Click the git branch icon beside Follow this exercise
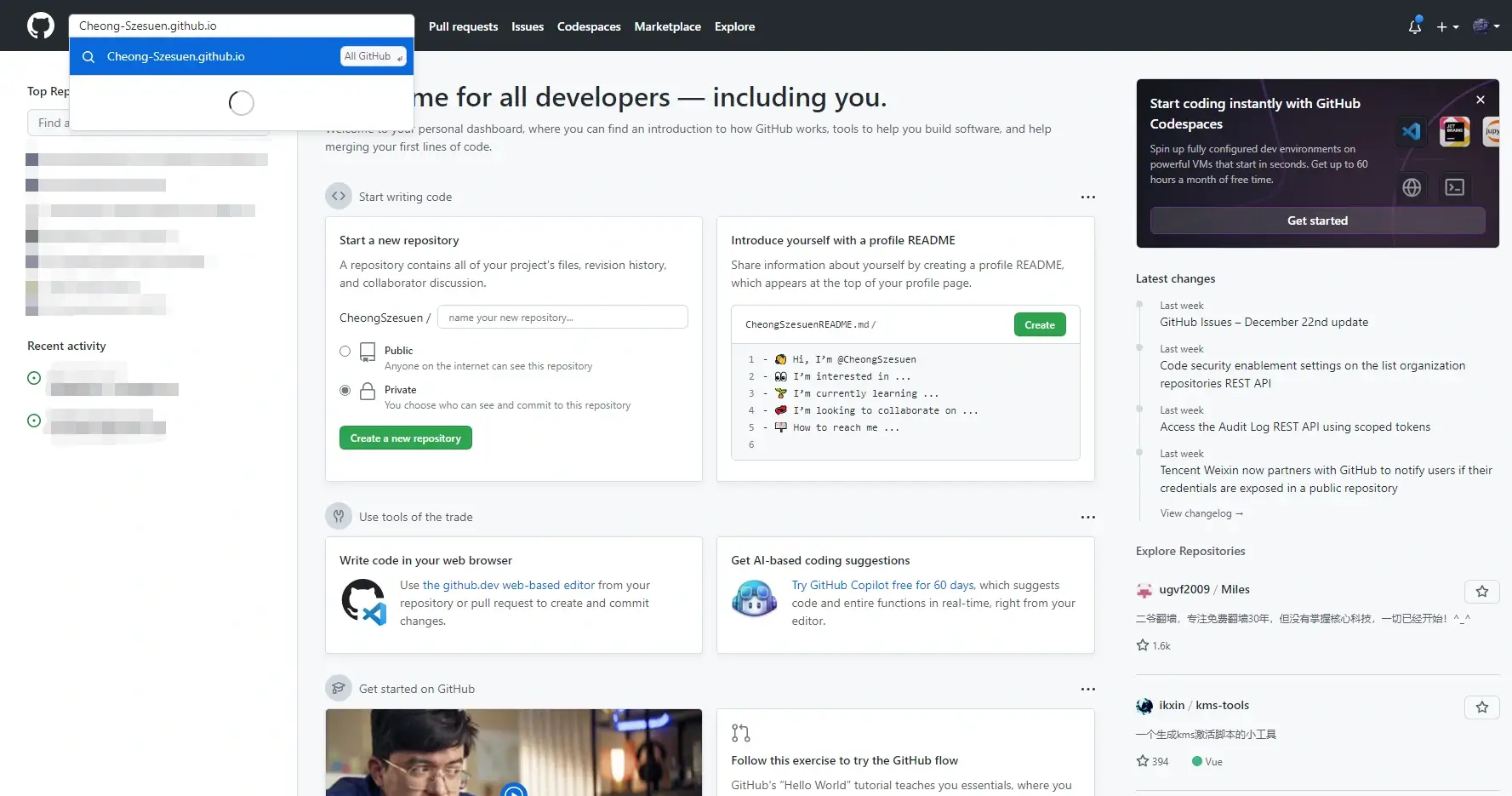1512x796 pixels. (740, 732)
